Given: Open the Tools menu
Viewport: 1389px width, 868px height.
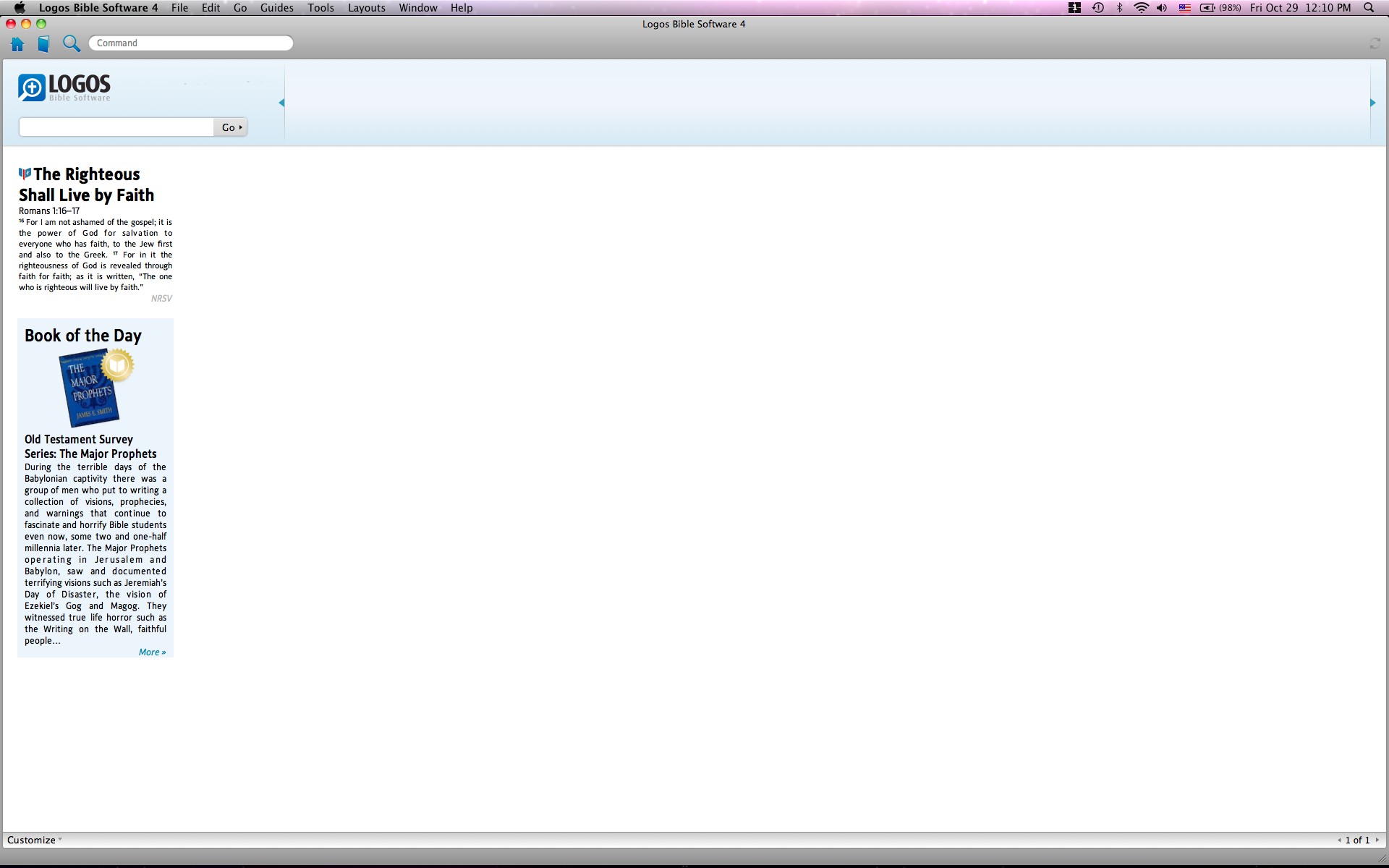Looking at the screenshot, I should click(320, 7).
